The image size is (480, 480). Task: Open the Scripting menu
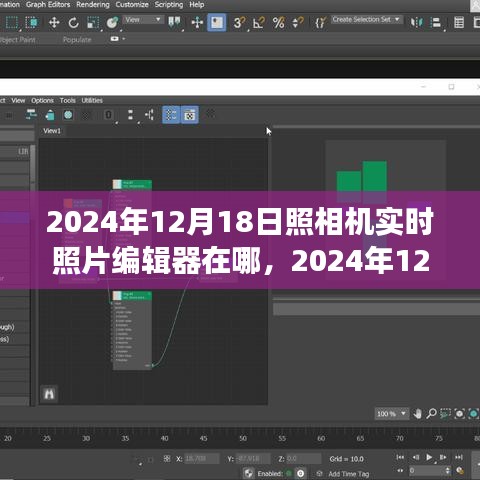click(x=169, y=5)
